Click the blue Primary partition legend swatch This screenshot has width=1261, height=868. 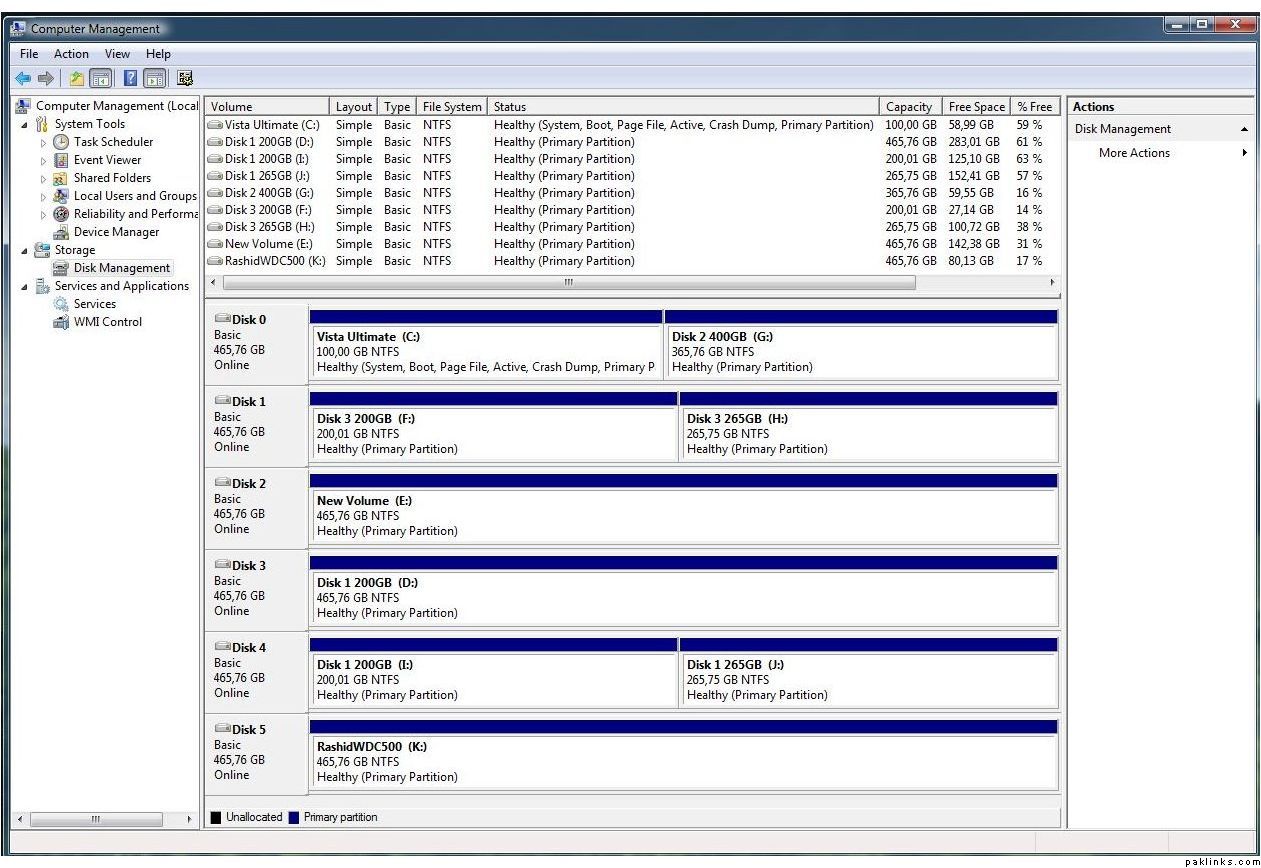(294, 817)
